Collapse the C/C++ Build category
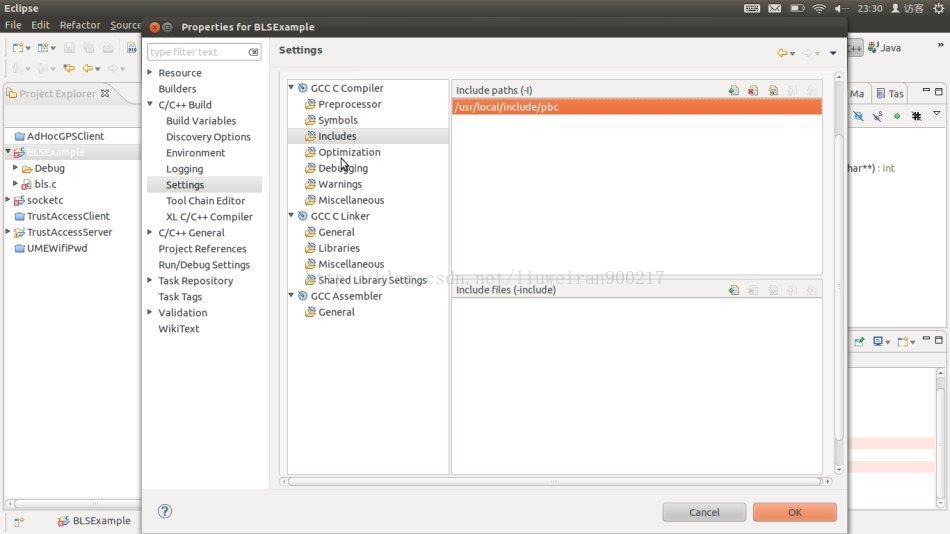This screenshot has height=534, width=950. pyautogui.click(x=150, y=104)
